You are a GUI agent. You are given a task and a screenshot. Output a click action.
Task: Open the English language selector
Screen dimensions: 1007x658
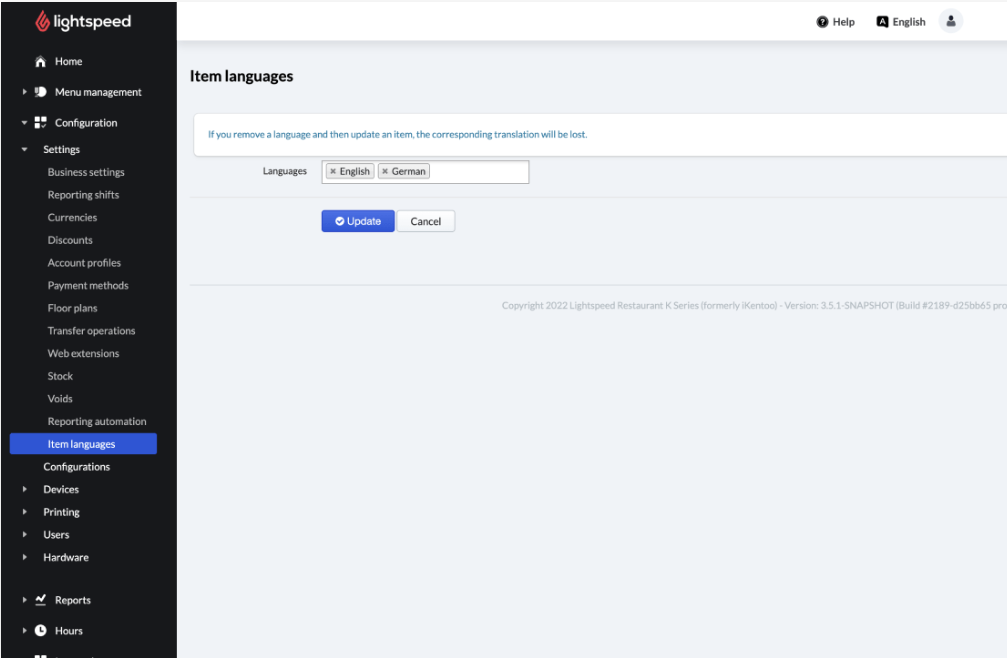point(901,22)
